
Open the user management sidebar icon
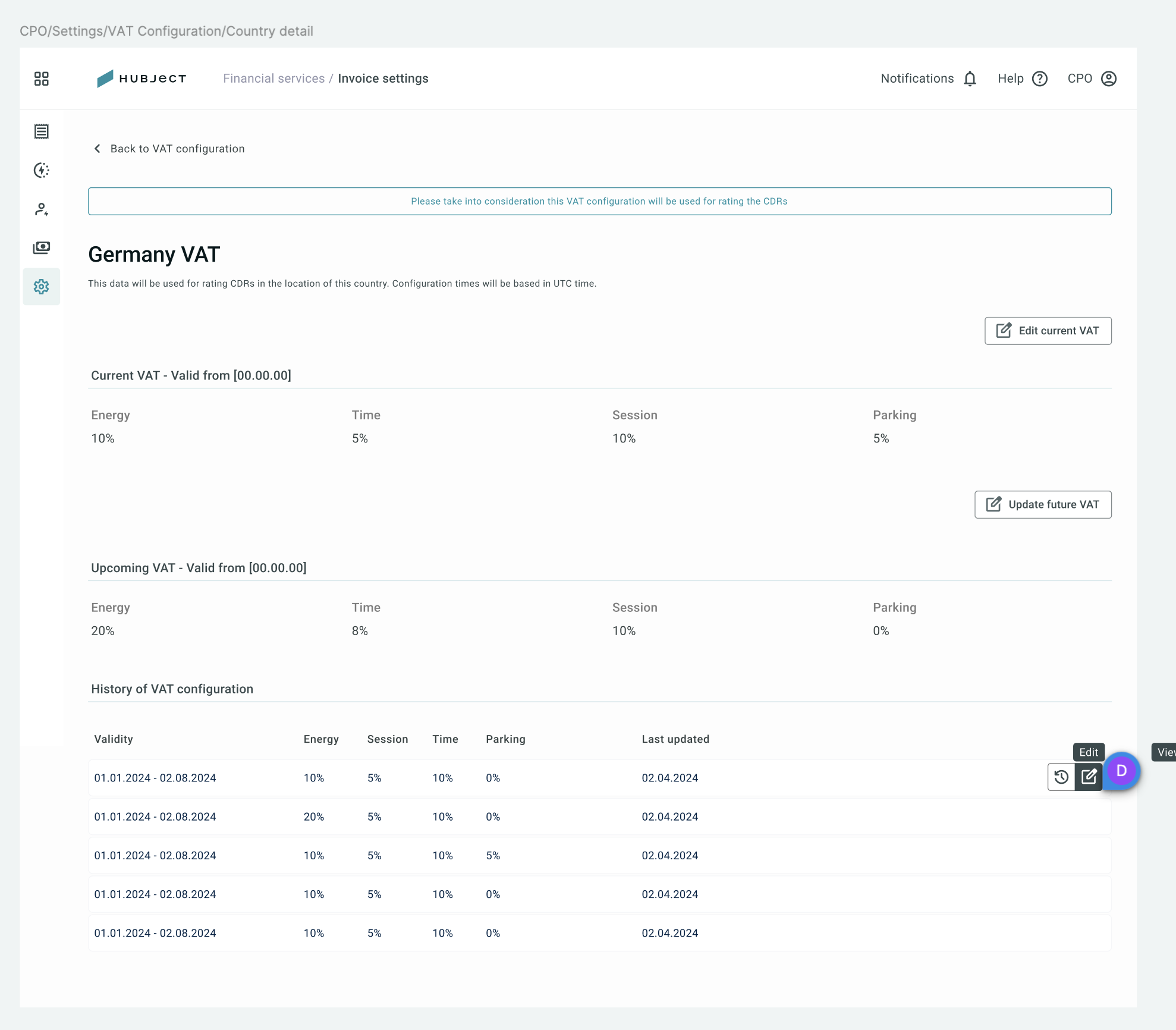tap(42, 209)
